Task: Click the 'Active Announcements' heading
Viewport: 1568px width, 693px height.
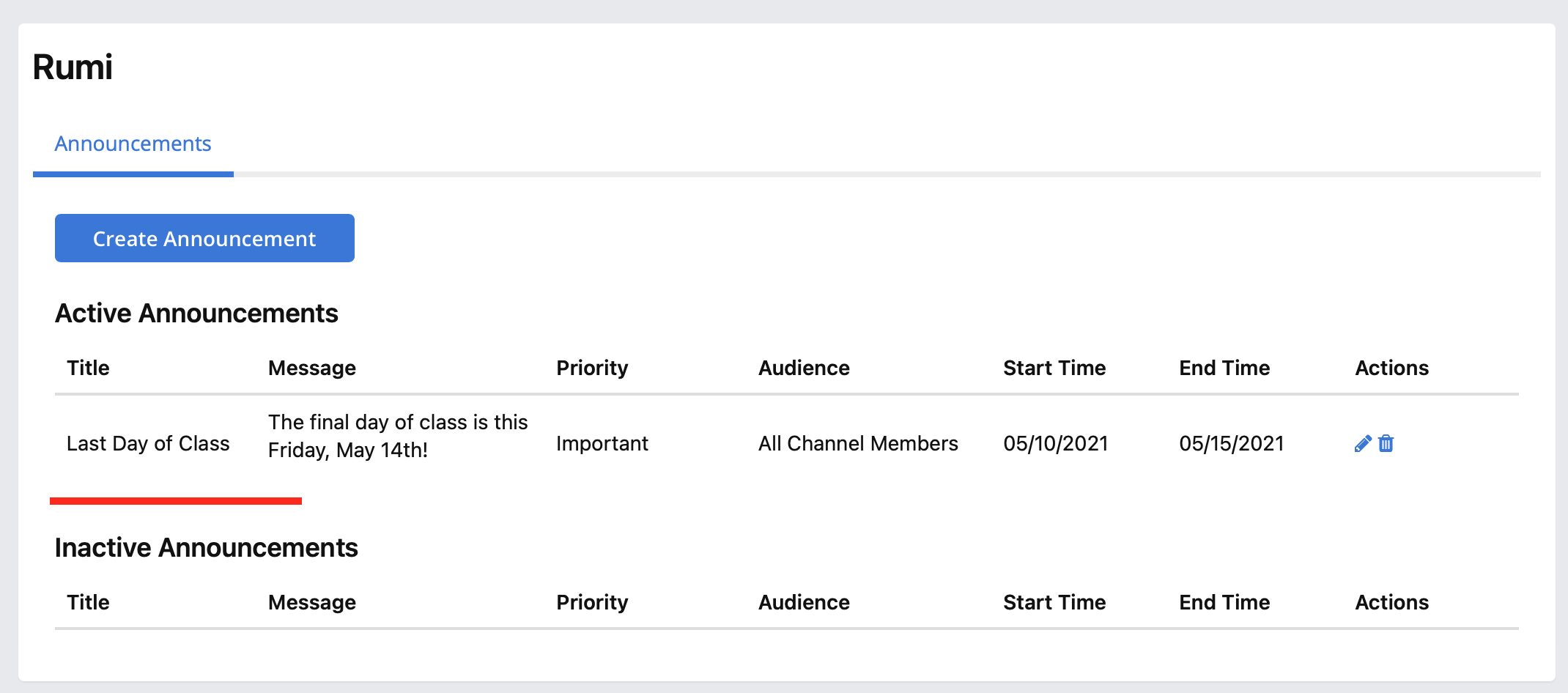Action: click(x=196, y=314)
